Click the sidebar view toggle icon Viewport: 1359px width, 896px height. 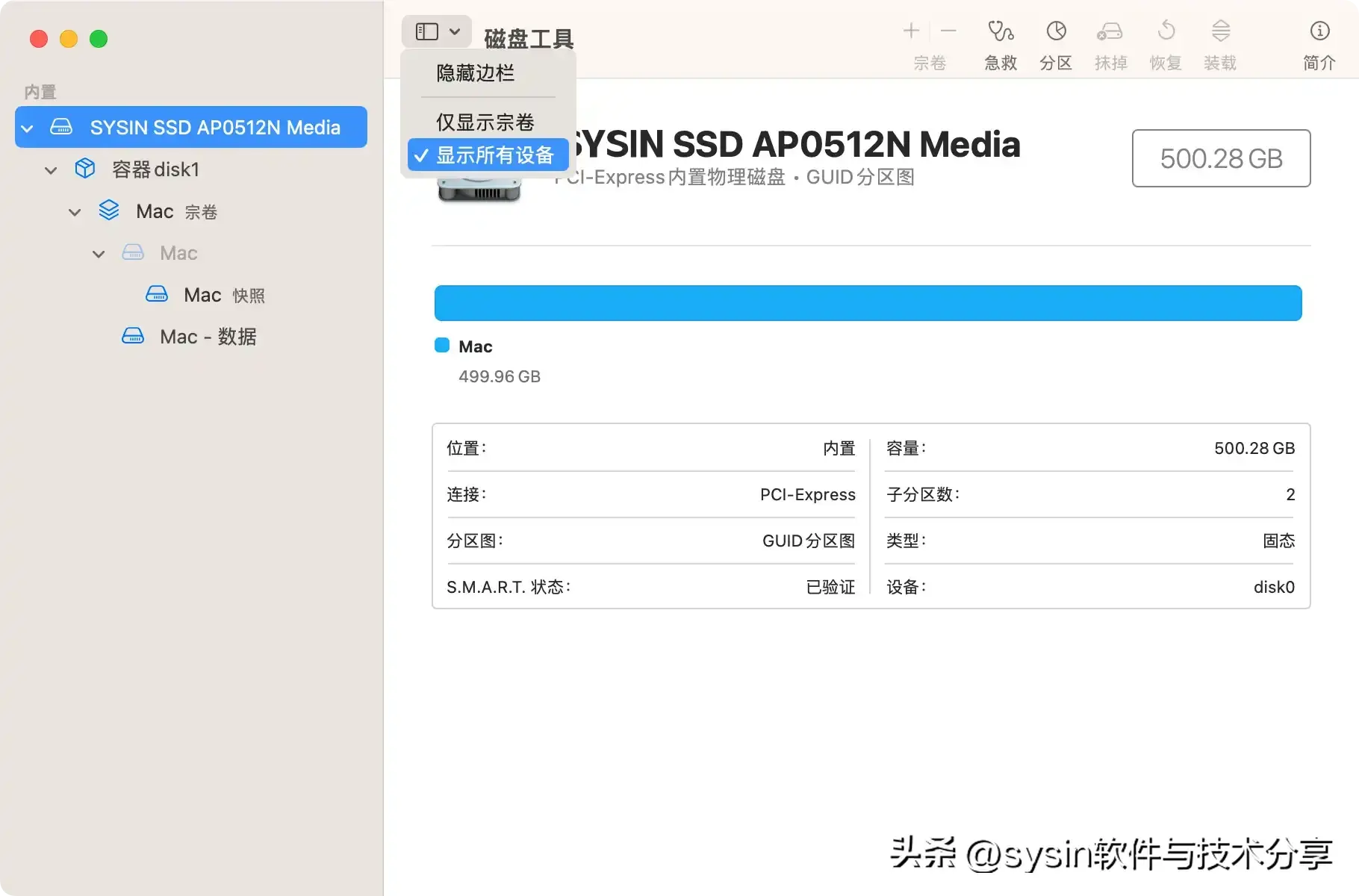click(x=426, y=31)
